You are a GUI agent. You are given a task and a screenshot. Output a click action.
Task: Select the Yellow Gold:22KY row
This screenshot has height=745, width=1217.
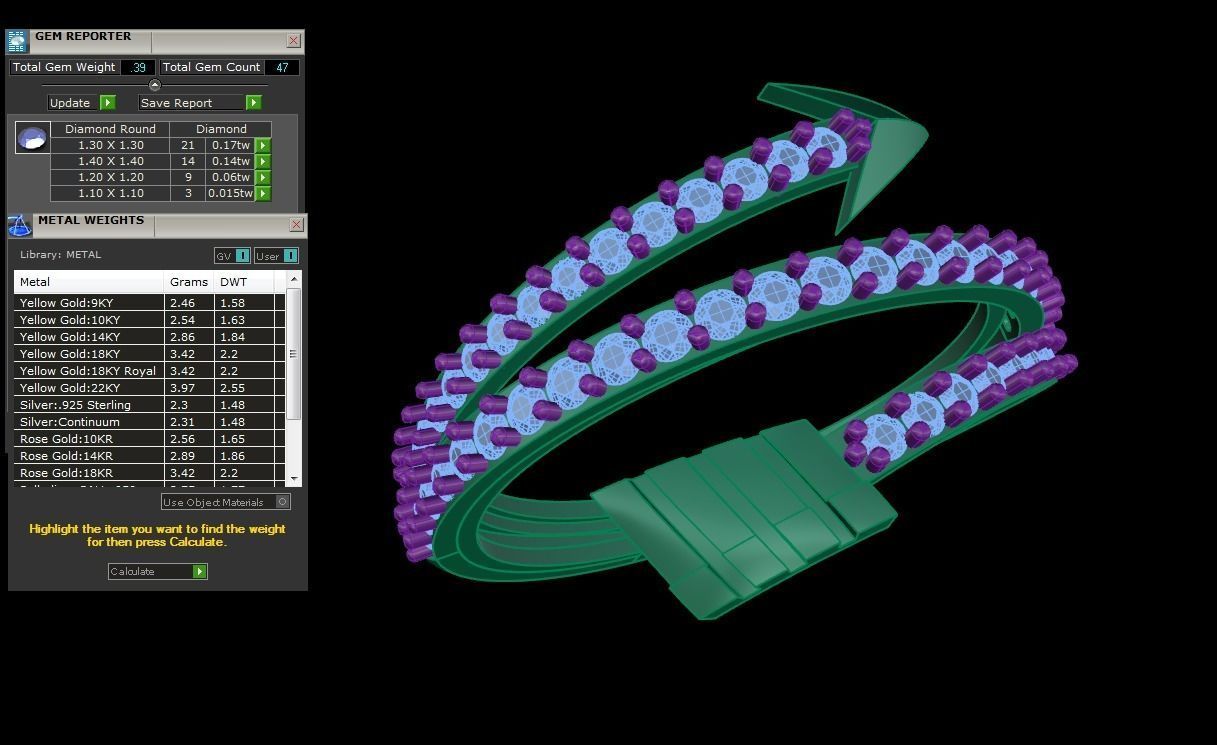click(150, 388)
